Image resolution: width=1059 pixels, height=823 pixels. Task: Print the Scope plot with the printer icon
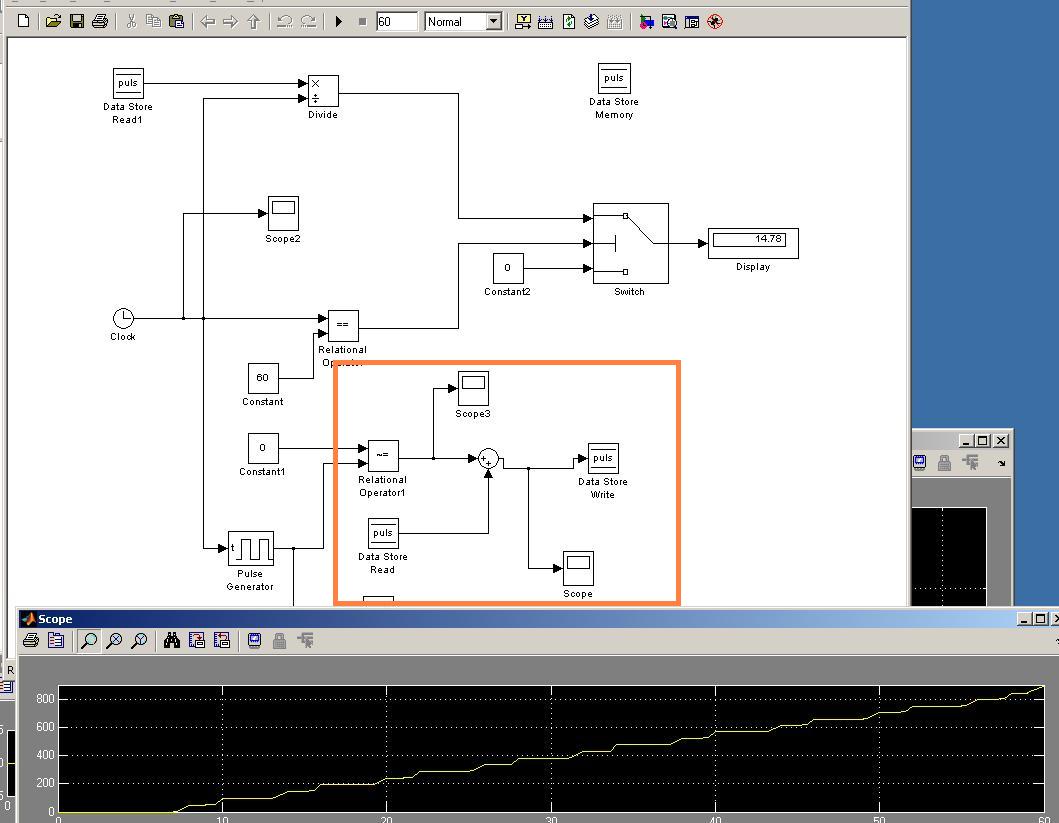point(31,640)
